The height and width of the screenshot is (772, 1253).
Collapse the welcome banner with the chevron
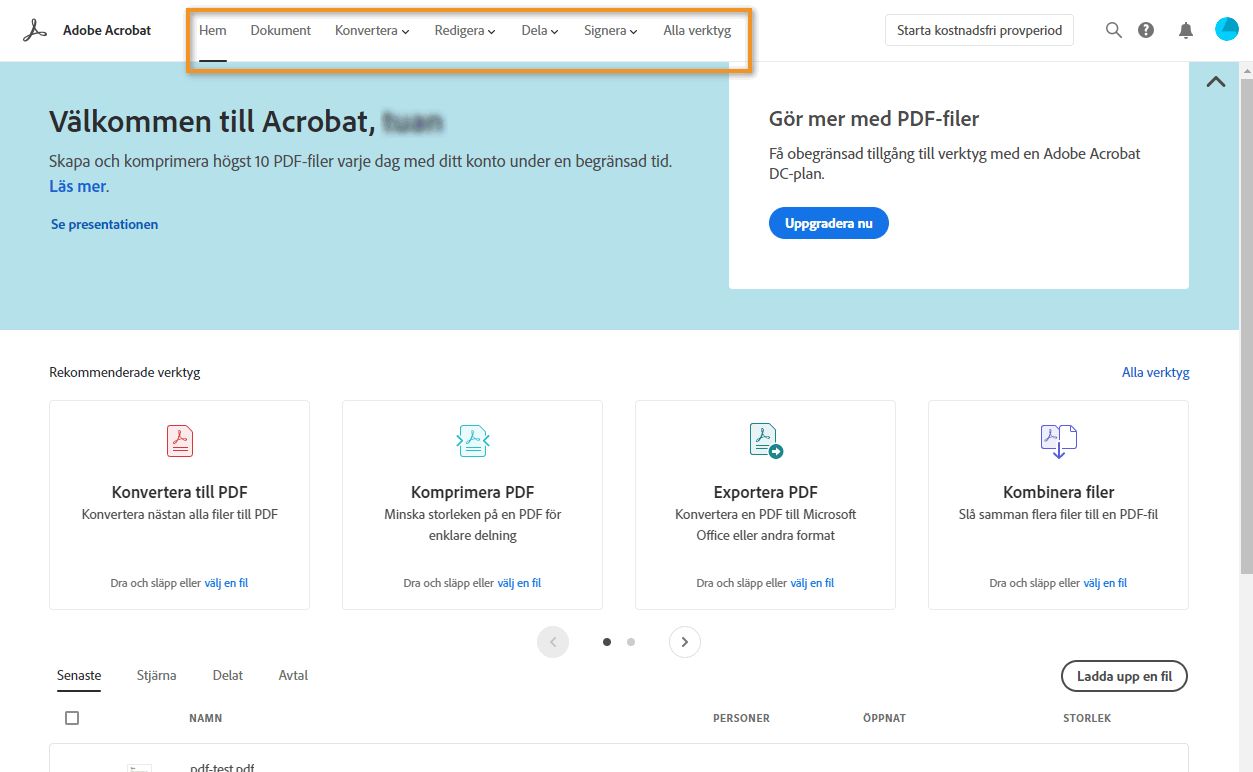[1216, 82]
